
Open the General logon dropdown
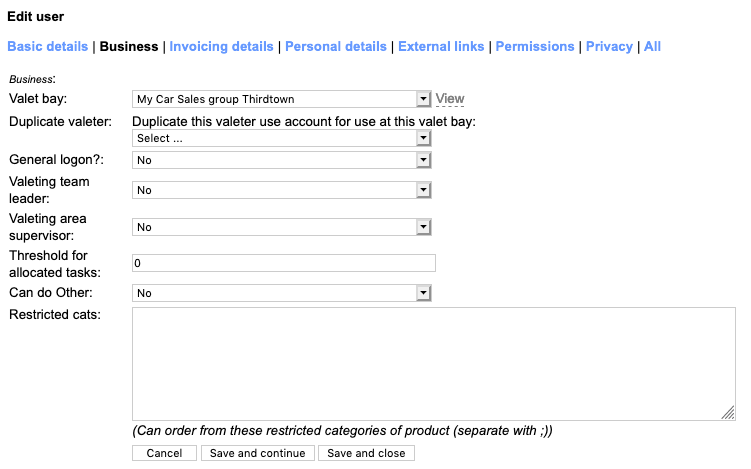tap(280, 160)
